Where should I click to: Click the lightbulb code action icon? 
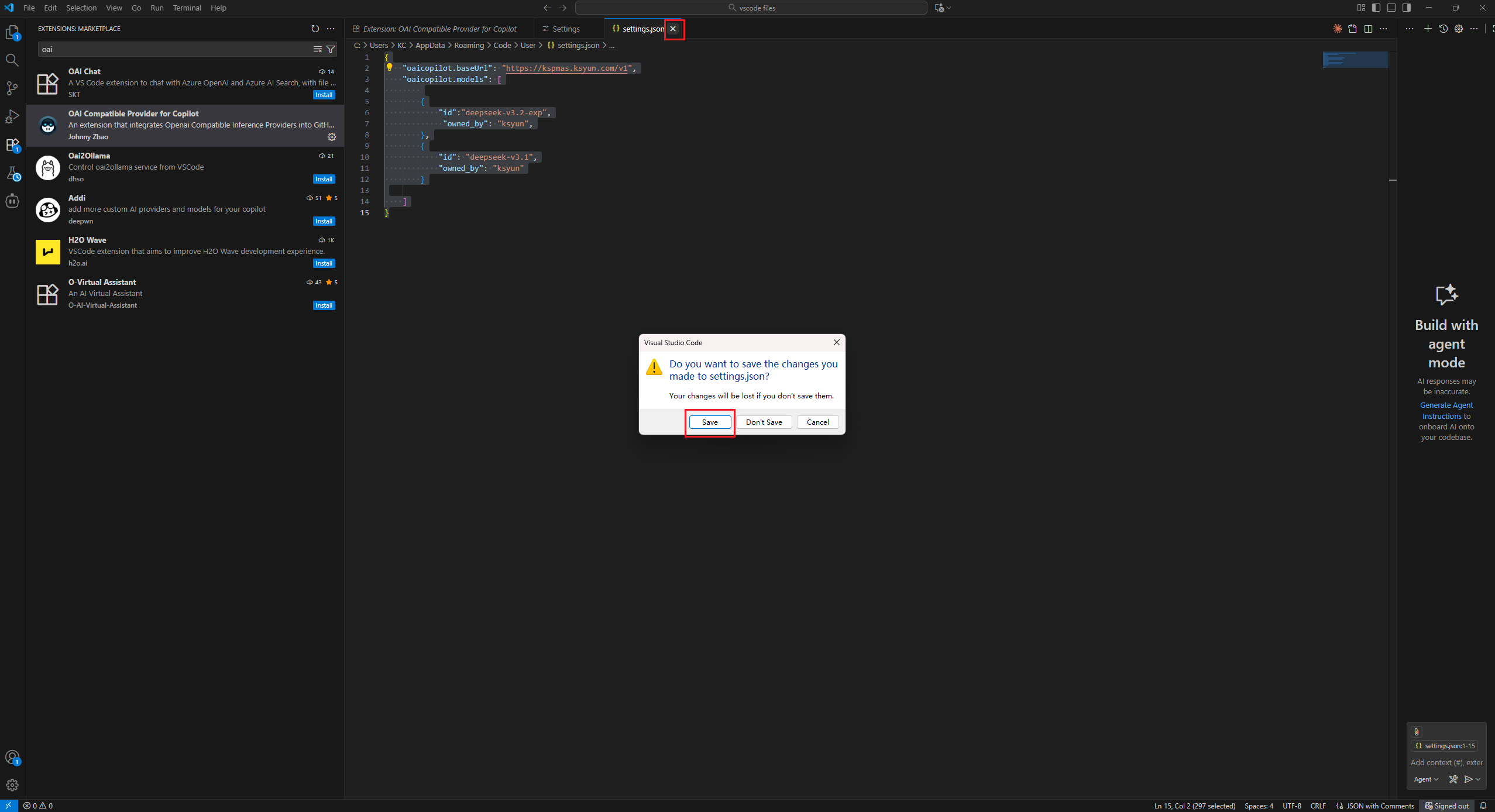(389, 67)
